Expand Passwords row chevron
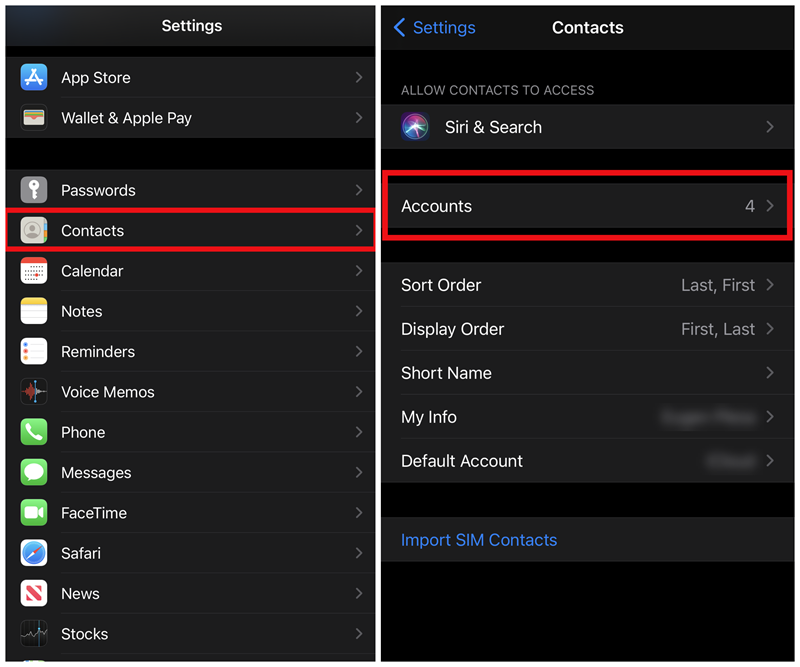 click(x=359, y=190)
